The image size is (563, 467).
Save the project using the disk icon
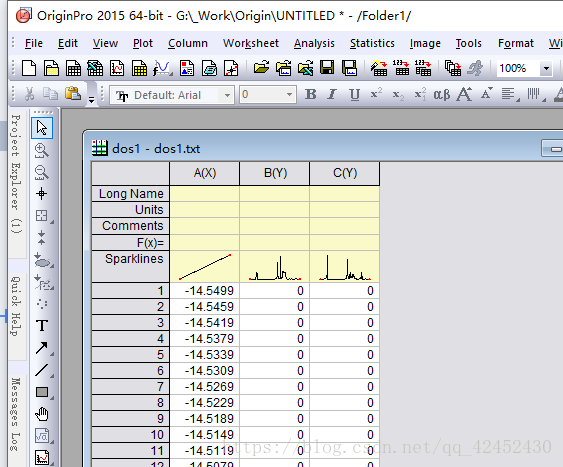(x=327, y=68)
